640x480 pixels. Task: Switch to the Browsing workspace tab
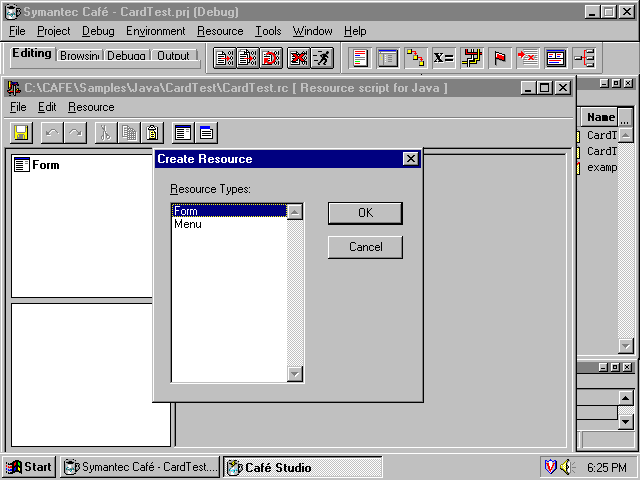(x=80, y=56)
